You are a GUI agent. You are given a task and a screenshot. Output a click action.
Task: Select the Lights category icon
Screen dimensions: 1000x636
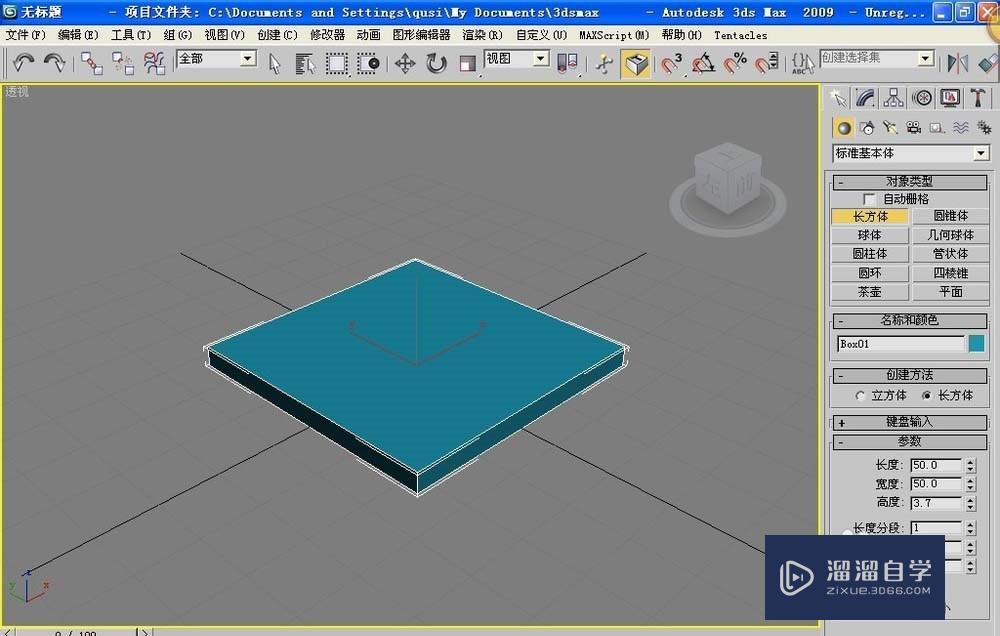tap(890, 128)
